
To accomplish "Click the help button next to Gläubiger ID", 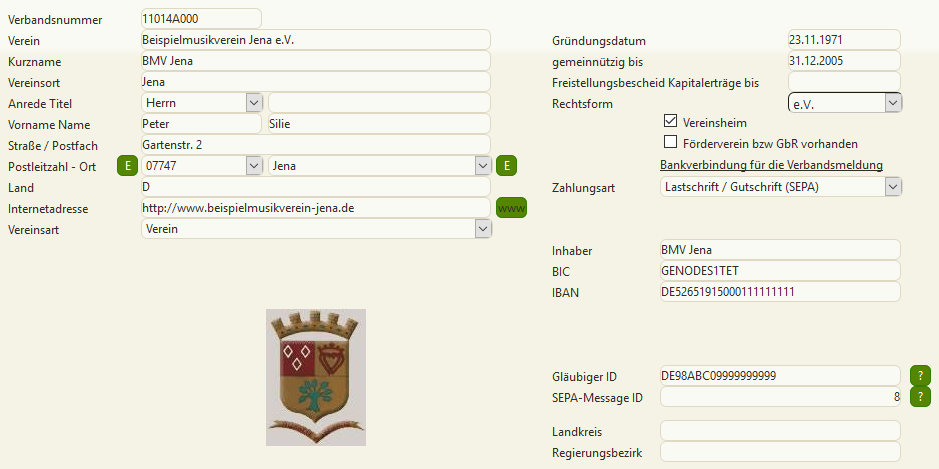I will (920, 376).
